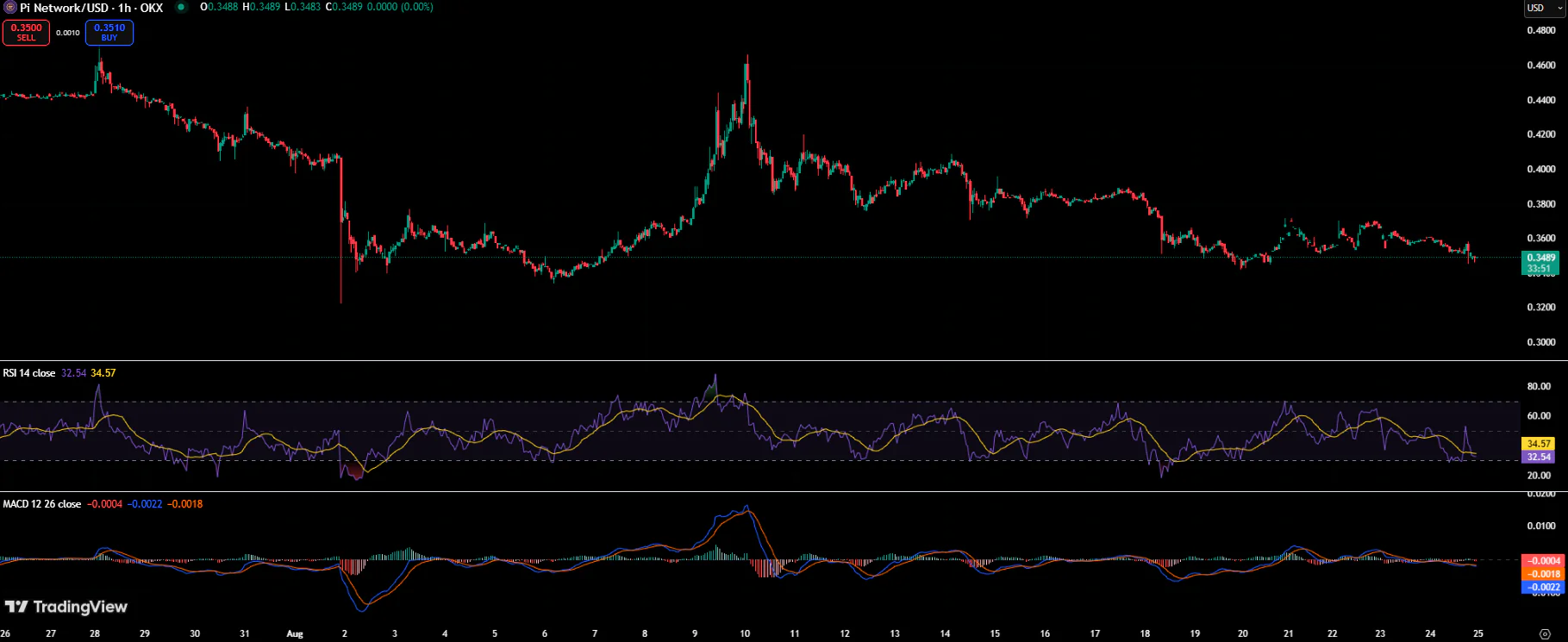Viewport: 1568px width, 642px height.
Task: Click the 0.0100 MACD axis label
Action: (1541, 526)
